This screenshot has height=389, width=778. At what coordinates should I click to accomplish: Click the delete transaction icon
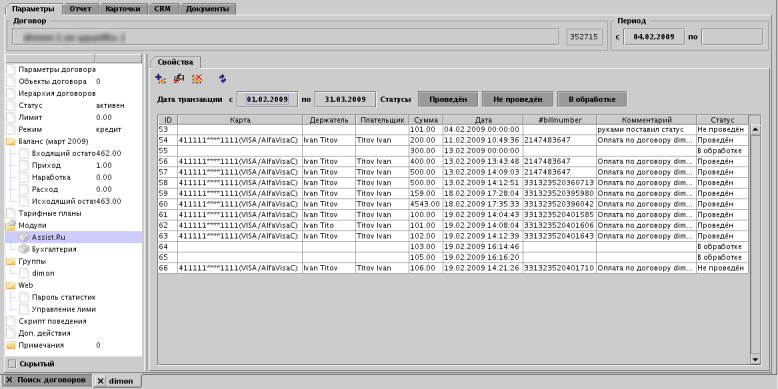coord(197,78)
